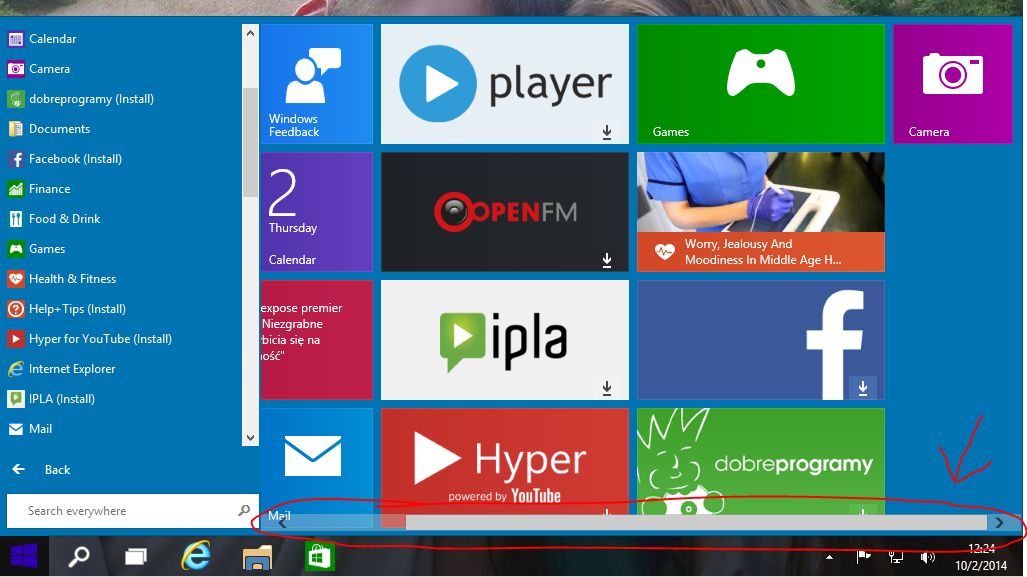Open the player tile
The image size is (1027, 577).
pyautogui.click(x=504, y=84)
